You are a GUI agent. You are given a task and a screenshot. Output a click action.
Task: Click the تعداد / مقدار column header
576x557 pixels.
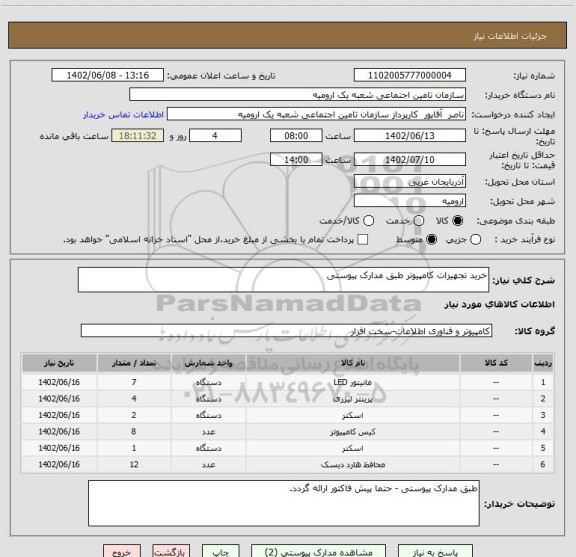pos(134,363)
